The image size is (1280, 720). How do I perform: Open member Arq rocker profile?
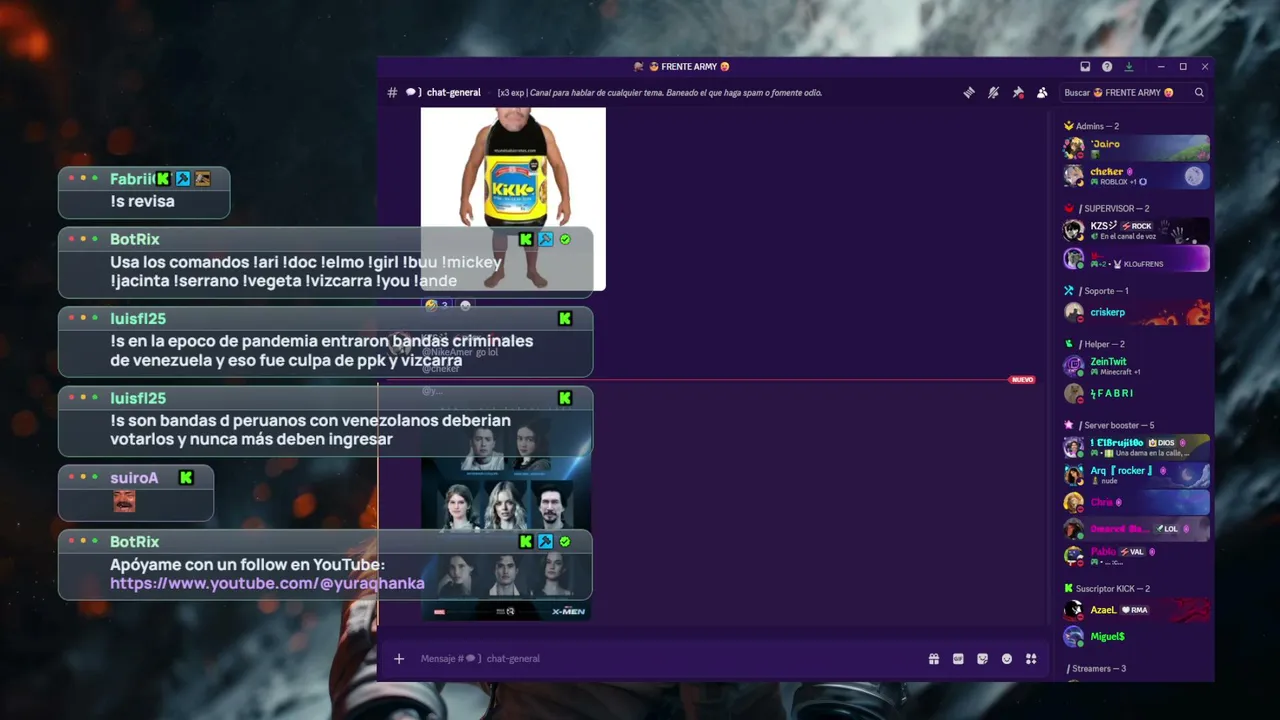coord(1136,475)
